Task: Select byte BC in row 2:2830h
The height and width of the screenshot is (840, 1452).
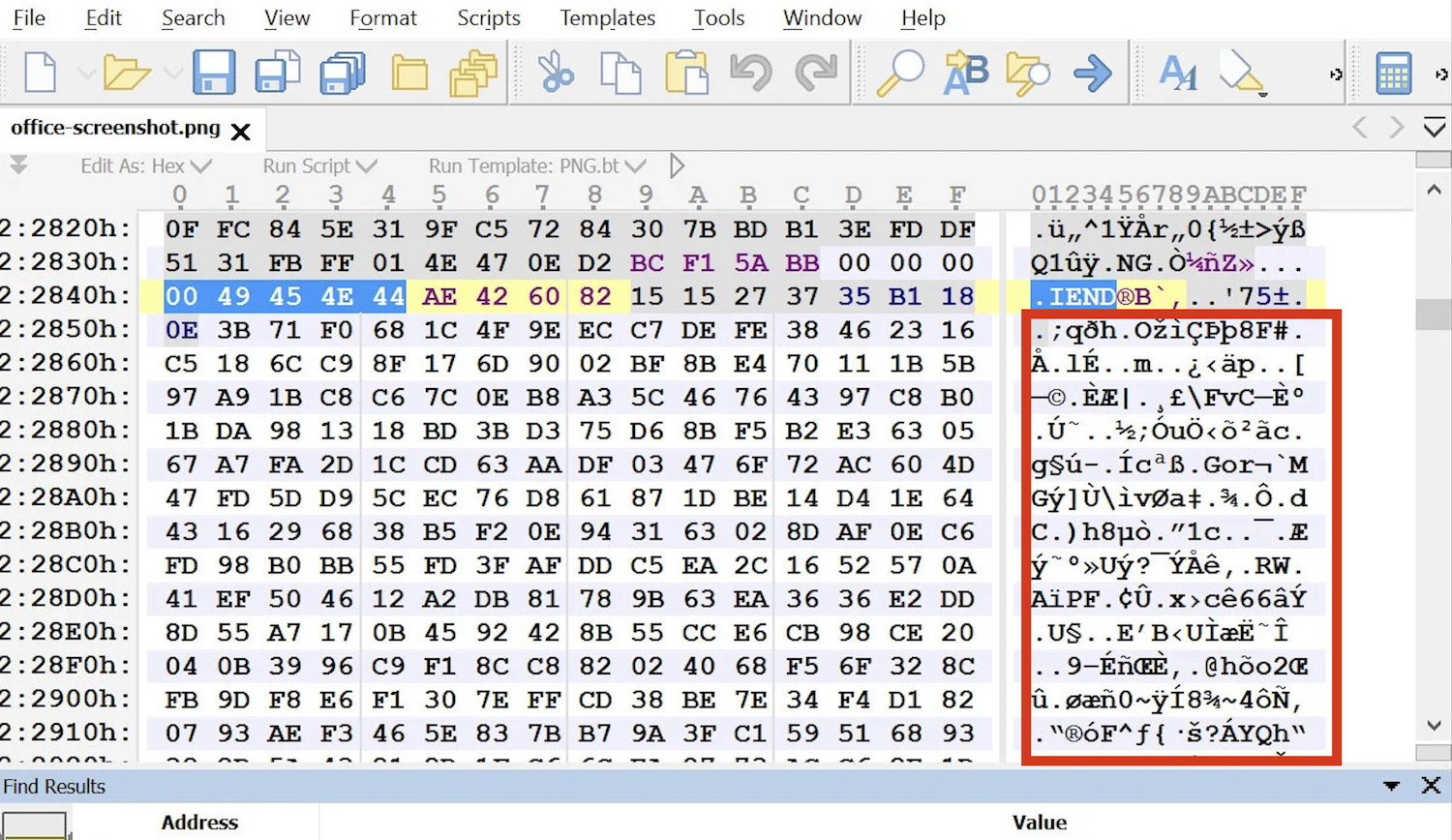Action: pyautogui.click(x=647, y=262)
